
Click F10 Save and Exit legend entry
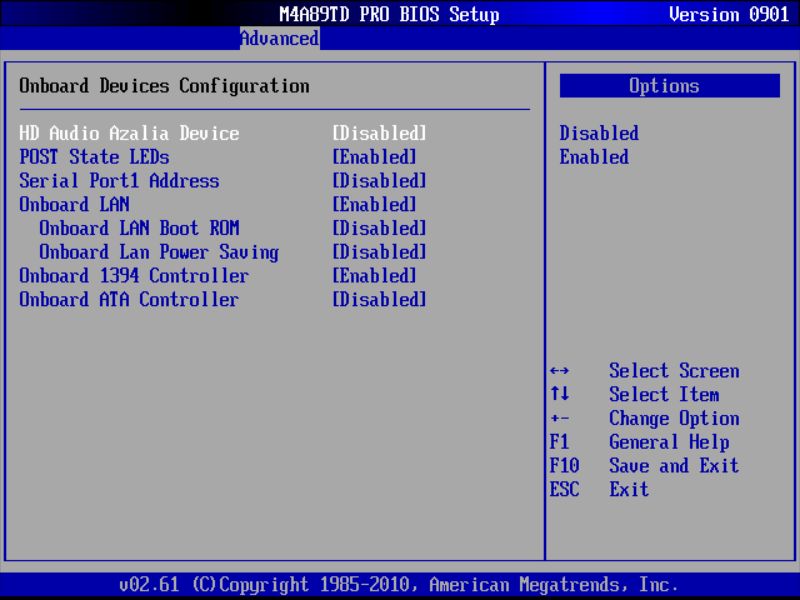(645, 466)
